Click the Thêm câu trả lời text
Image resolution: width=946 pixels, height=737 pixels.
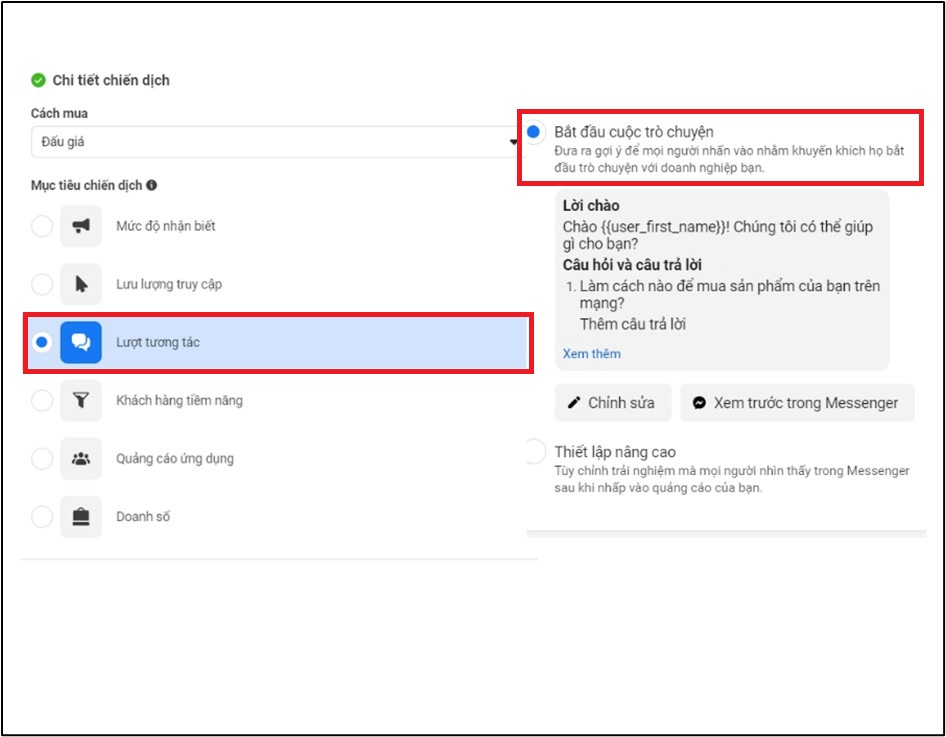pos(633,324)
